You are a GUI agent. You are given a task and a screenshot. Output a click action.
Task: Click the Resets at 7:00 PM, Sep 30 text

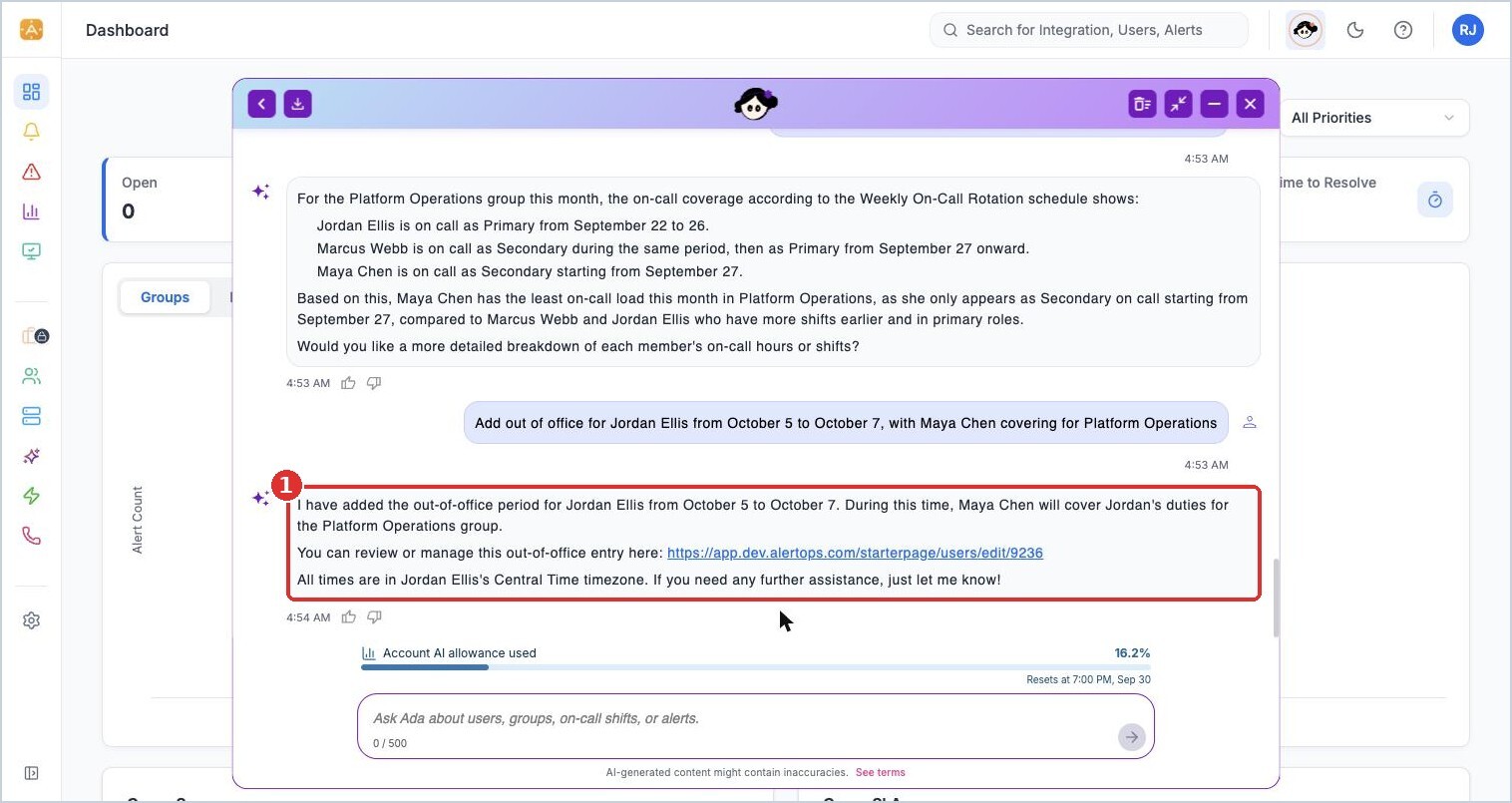pyautogui.click(x=1088, y=679)
